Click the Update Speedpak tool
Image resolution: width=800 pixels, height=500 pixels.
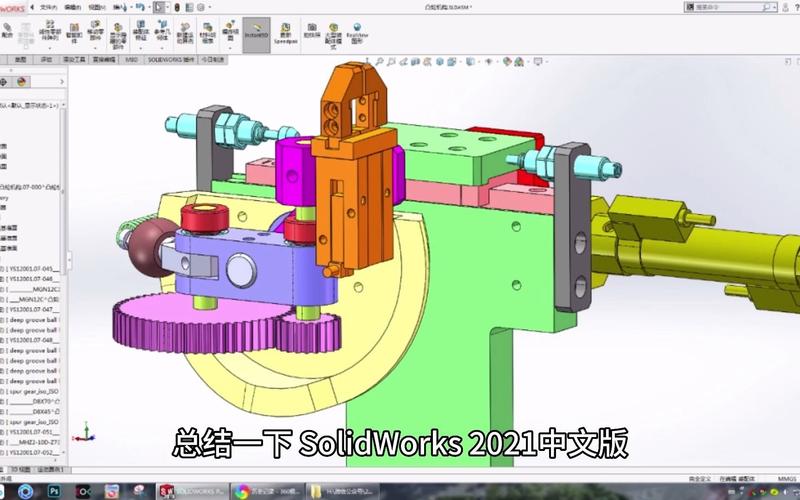coord(286,34)
